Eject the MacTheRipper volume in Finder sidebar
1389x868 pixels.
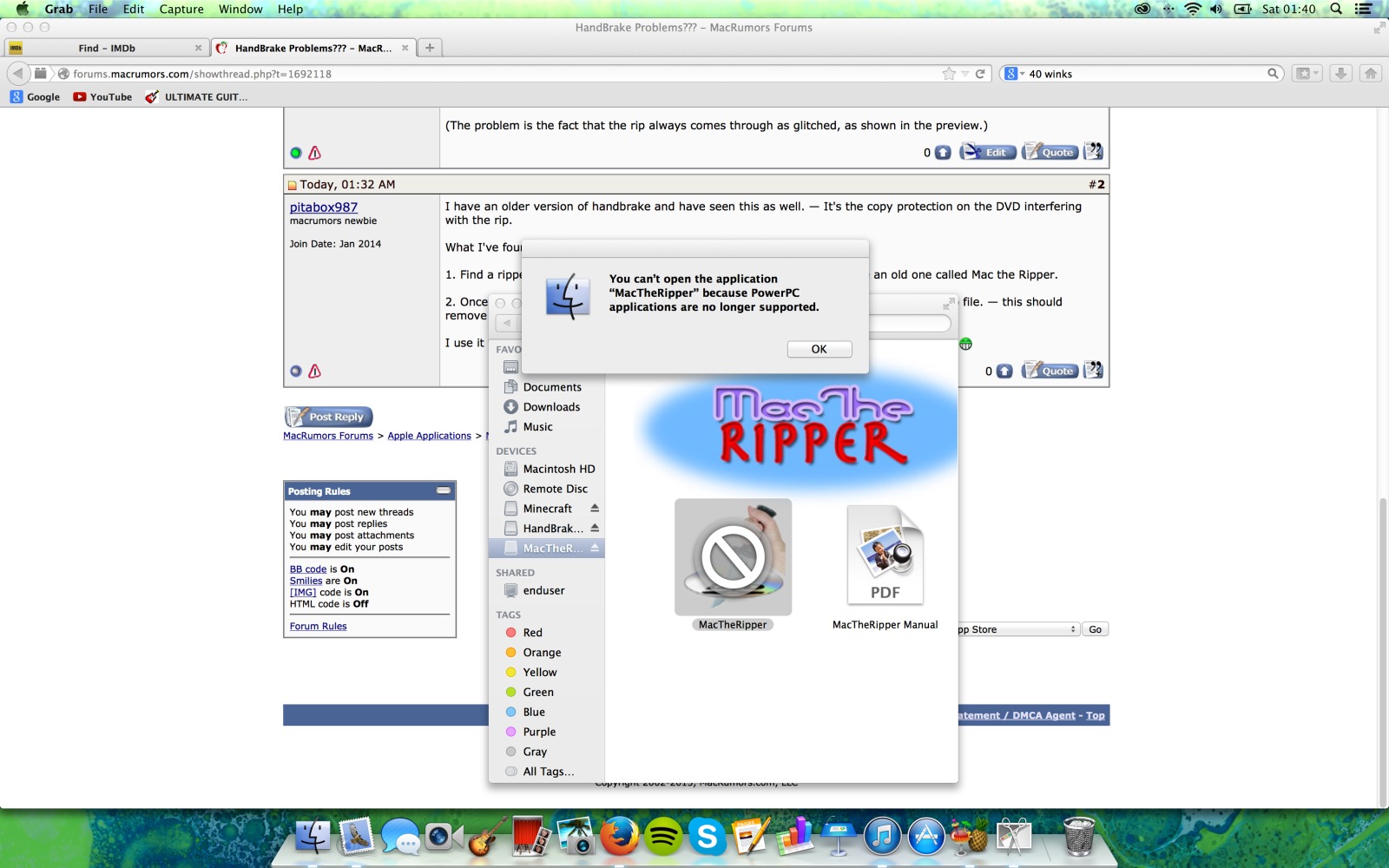point(595,549)
